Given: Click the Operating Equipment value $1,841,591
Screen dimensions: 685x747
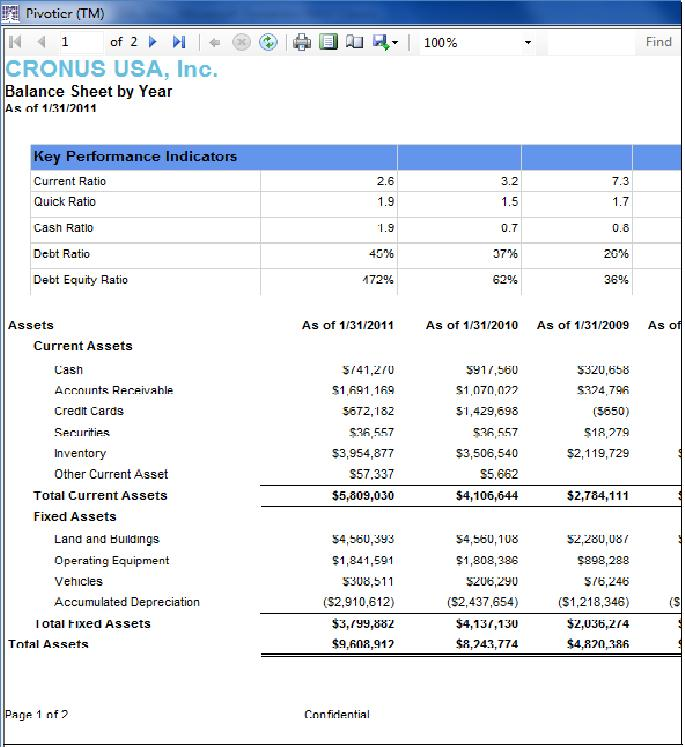Looking at the screenshot, I should tap(363, 560).
